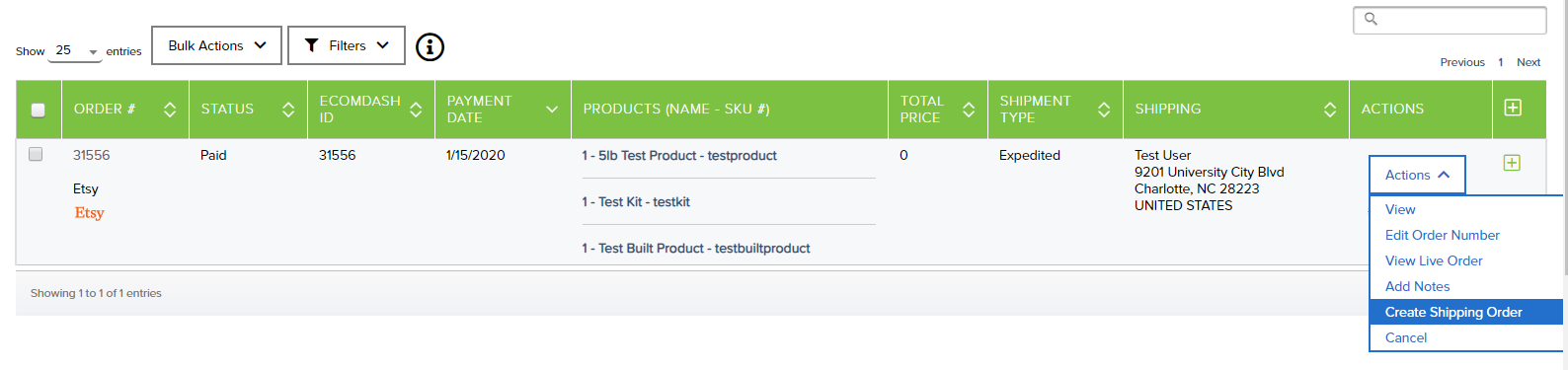Sort by Order # column arrows
This screenshot has width=1568, height=370.
click(170, 110)
